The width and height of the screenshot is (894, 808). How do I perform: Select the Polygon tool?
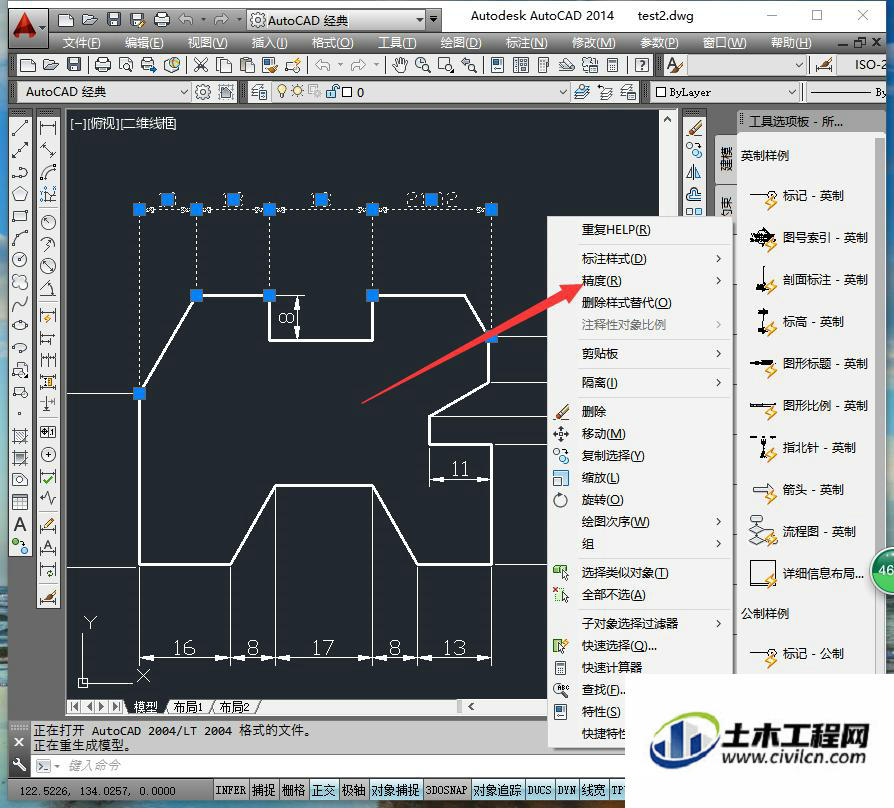click(20, 194)
